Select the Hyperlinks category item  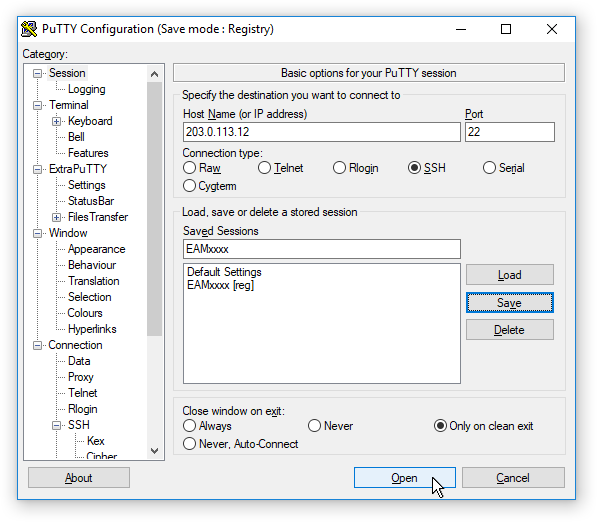pyautogui.click(x=92, y=329)
